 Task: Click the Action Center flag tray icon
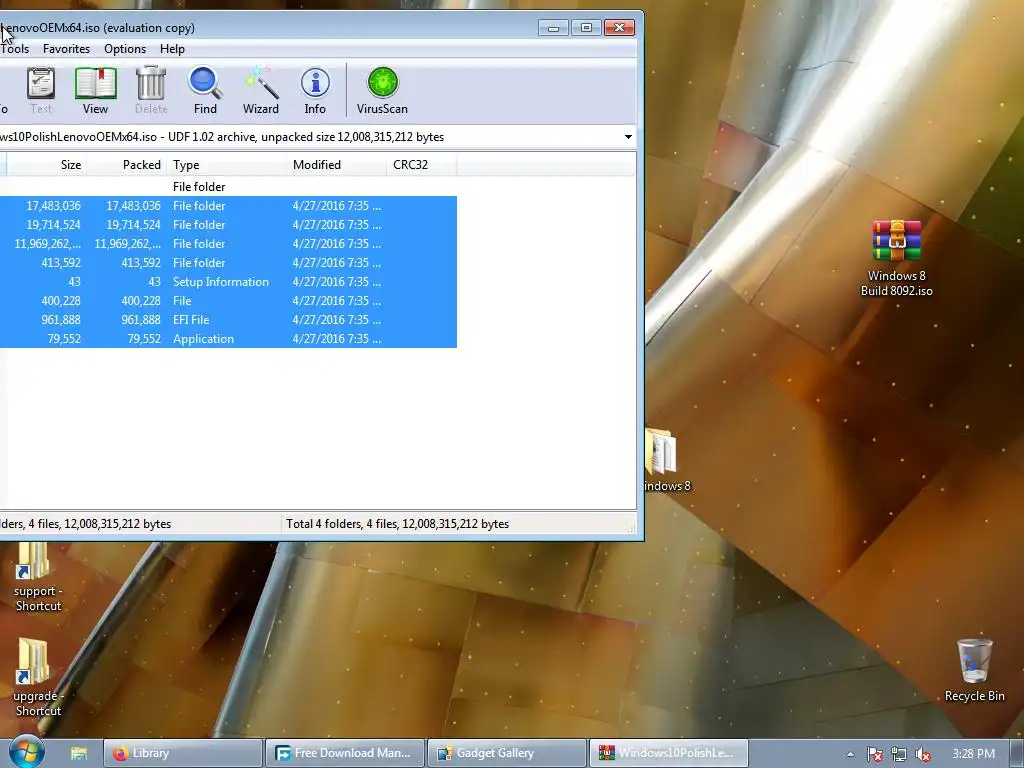(x=874, y=754)
